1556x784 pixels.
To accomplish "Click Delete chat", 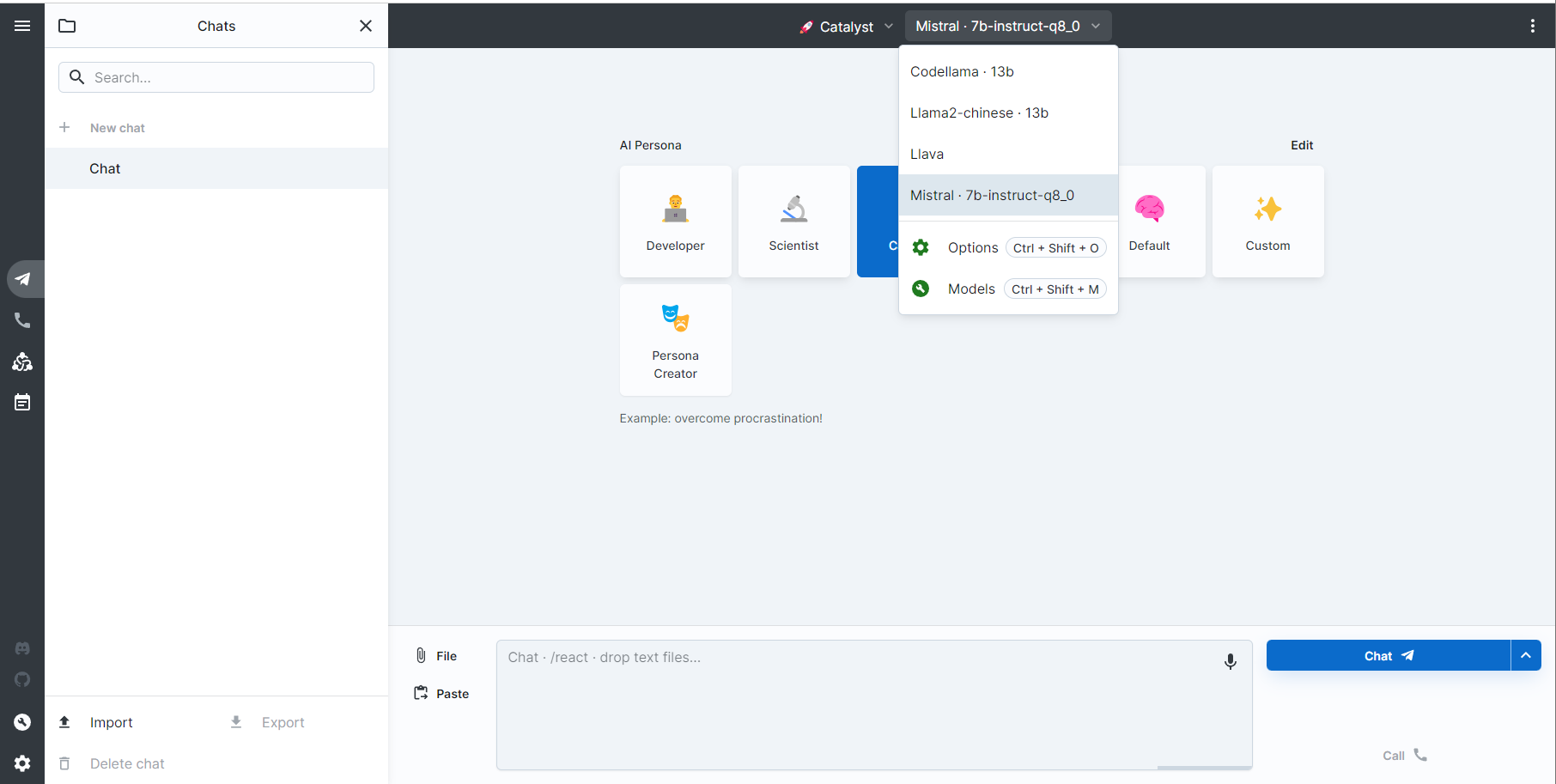I will [x=216, y=763].
